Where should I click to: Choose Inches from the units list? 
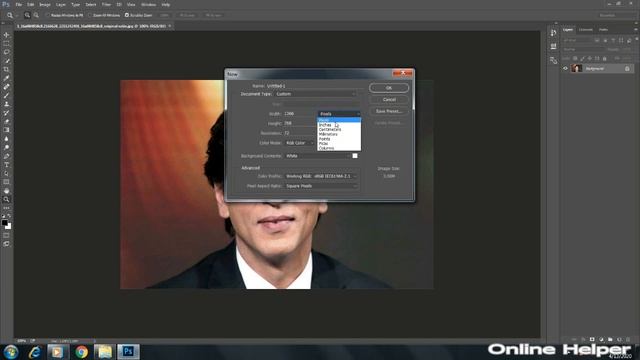(x=339, y=124)
